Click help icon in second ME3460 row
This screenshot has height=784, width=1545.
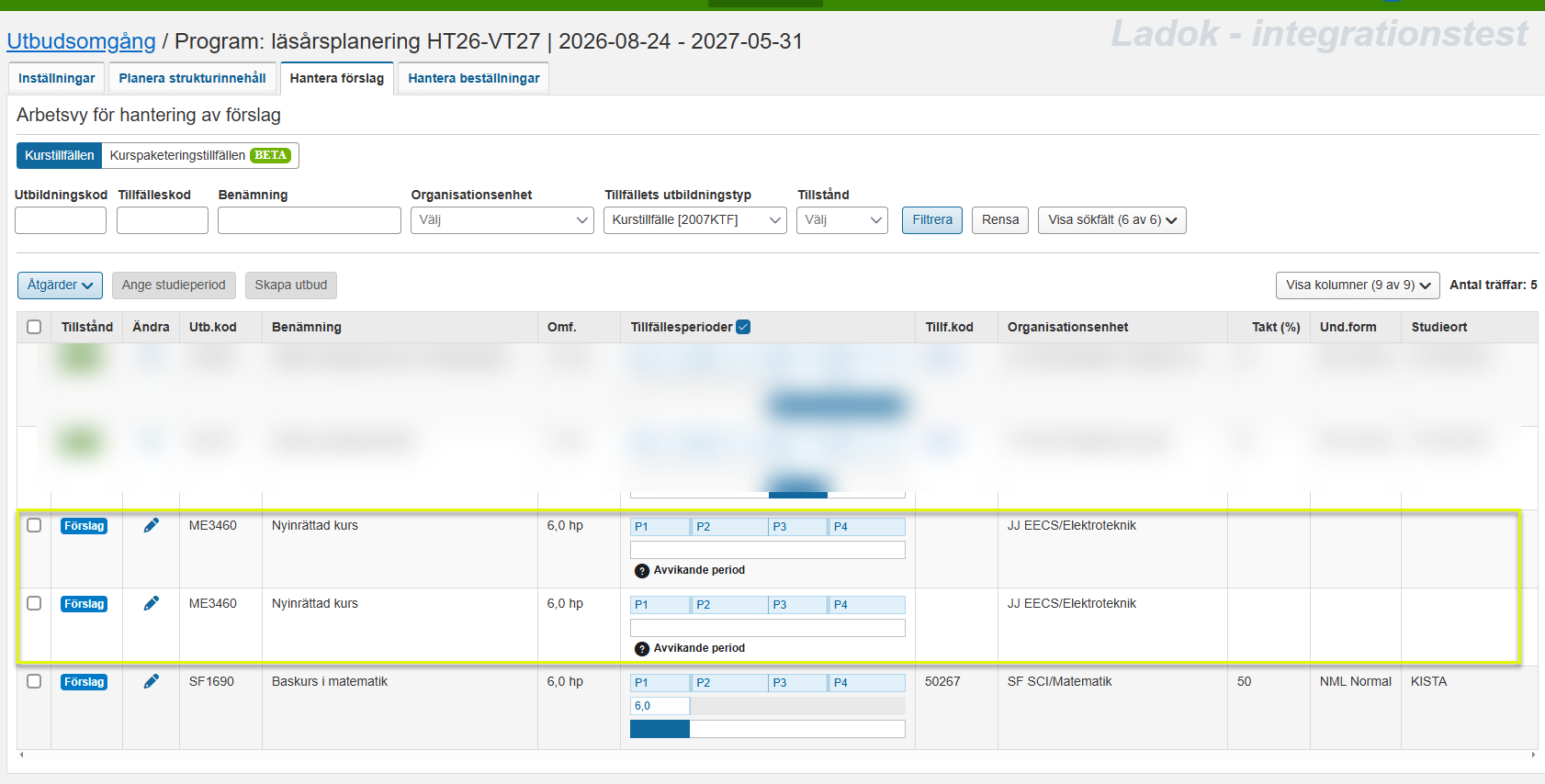[642, 649]
